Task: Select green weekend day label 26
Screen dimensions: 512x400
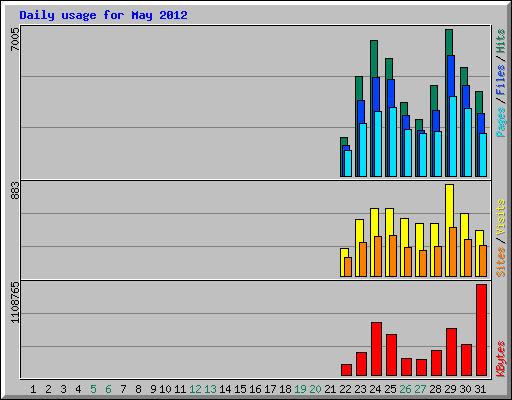Action: click(405, 389)
